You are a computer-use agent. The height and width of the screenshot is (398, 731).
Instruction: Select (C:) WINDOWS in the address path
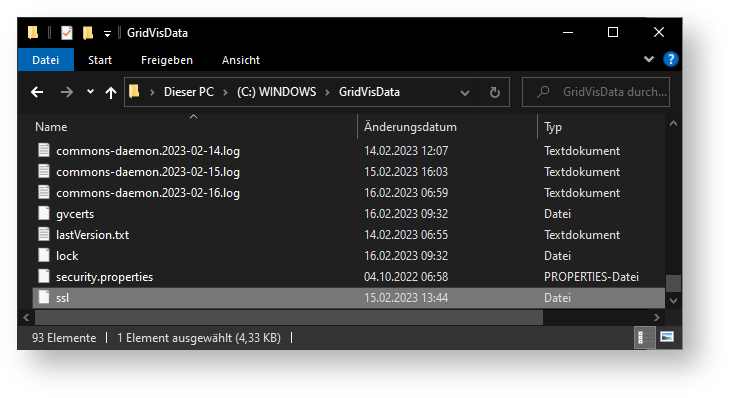(x=276, y=92)
